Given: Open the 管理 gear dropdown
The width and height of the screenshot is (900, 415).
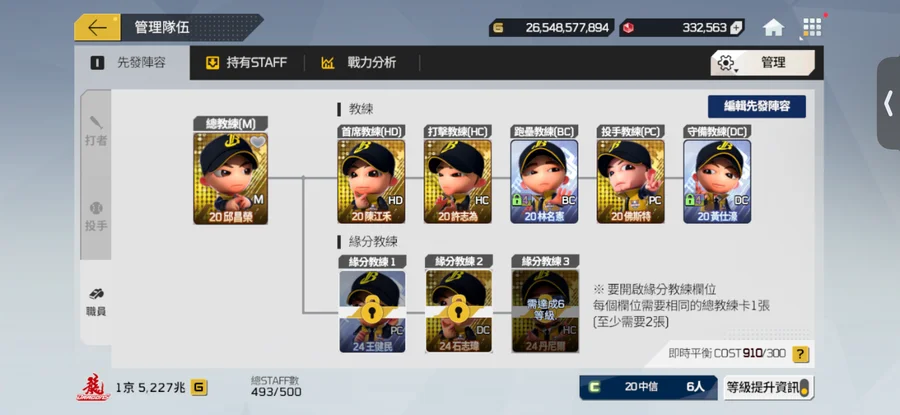Looking at the screenshot, I should point(762,63).
